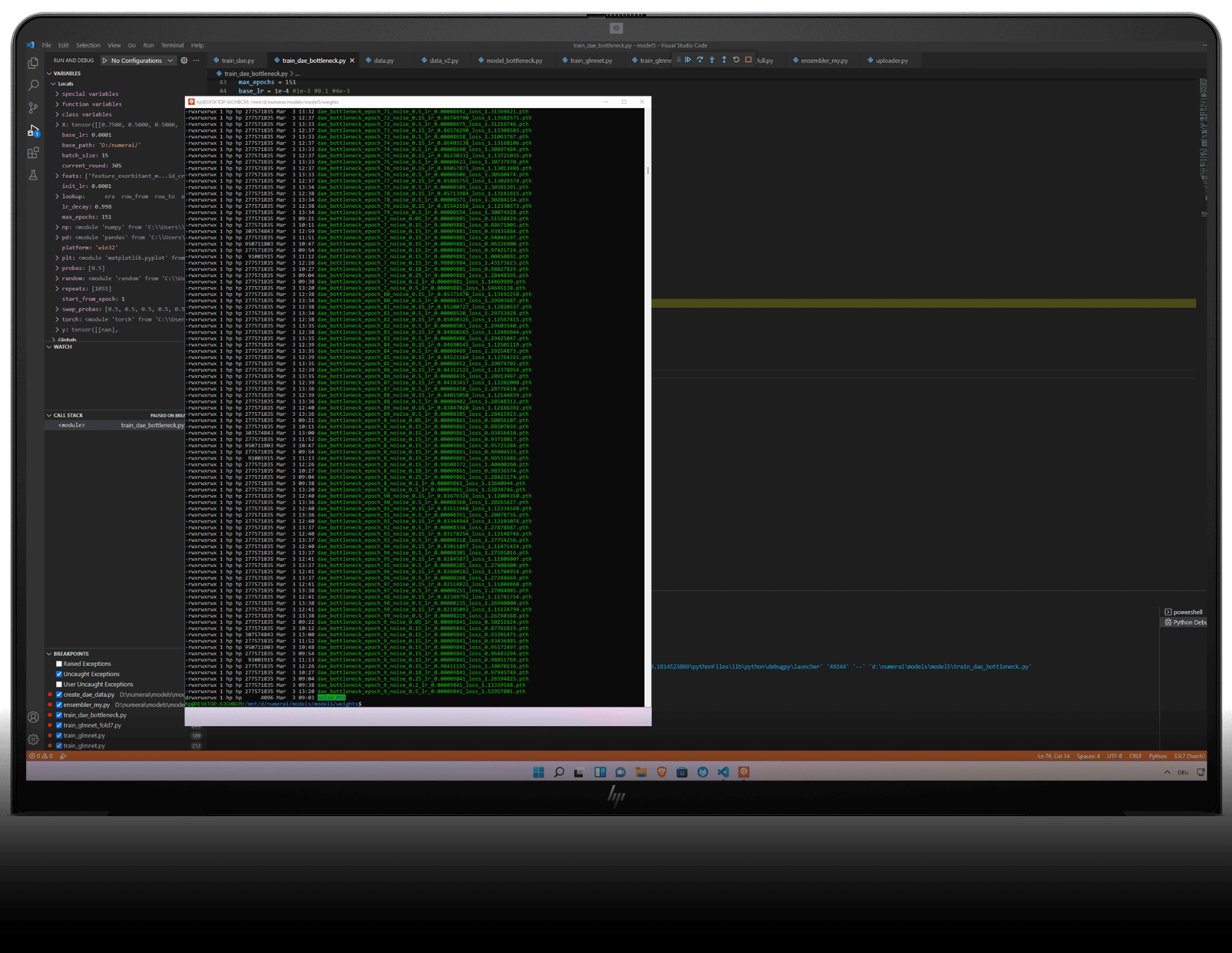The height and width of the screenshot is (953, 1232).
Task: Open Windows taskbar search
Action: [559, 772]
